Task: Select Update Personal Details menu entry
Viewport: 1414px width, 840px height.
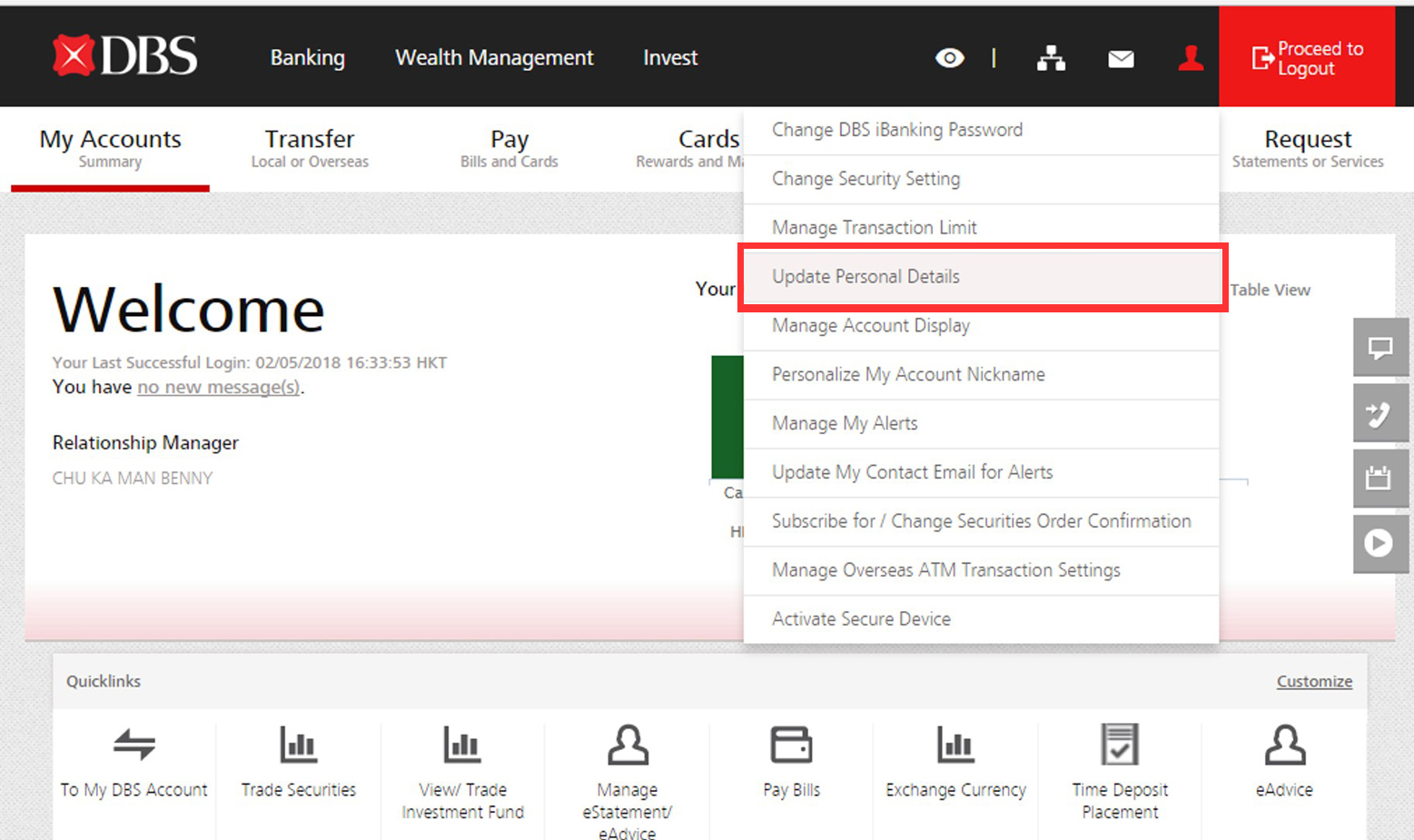Action: [x=865, y=277]
